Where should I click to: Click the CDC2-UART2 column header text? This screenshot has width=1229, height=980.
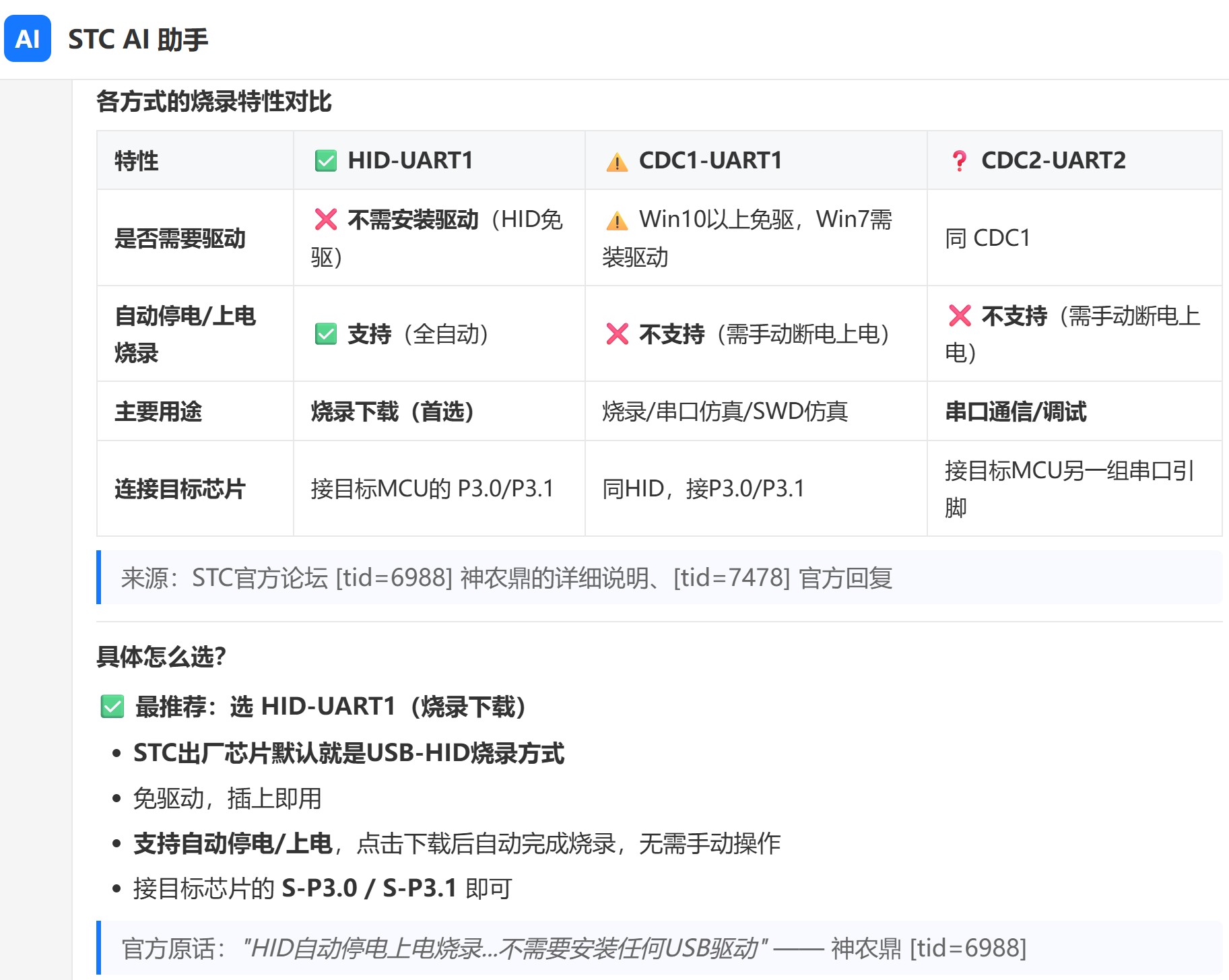pos(1053,160)
